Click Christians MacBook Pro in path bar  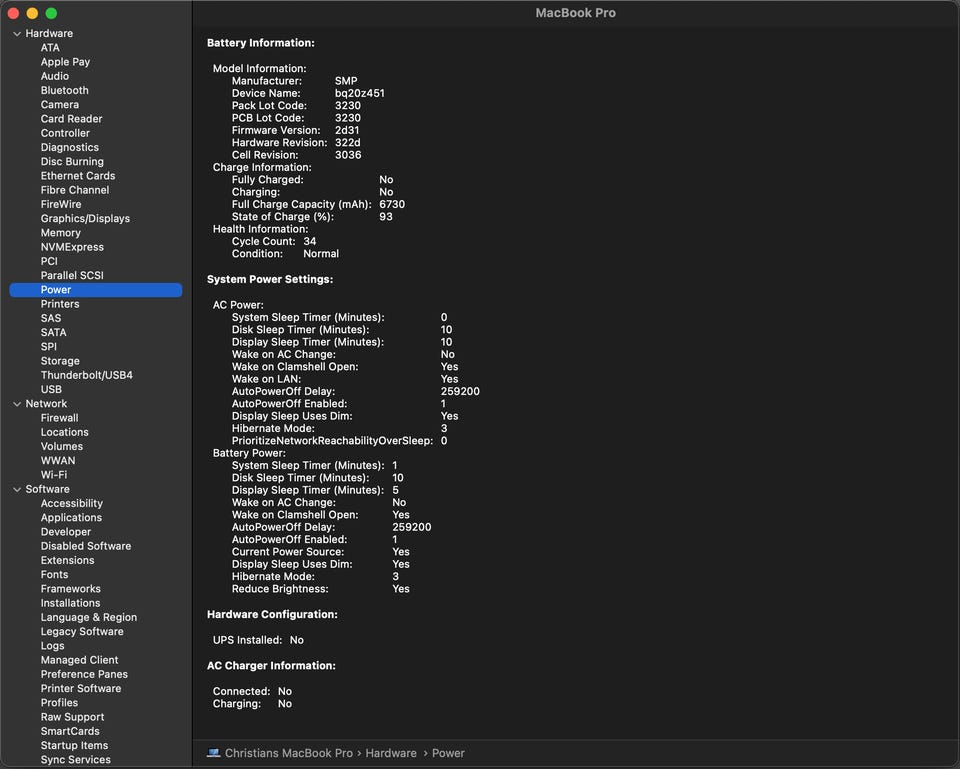(x=288, y=753)
